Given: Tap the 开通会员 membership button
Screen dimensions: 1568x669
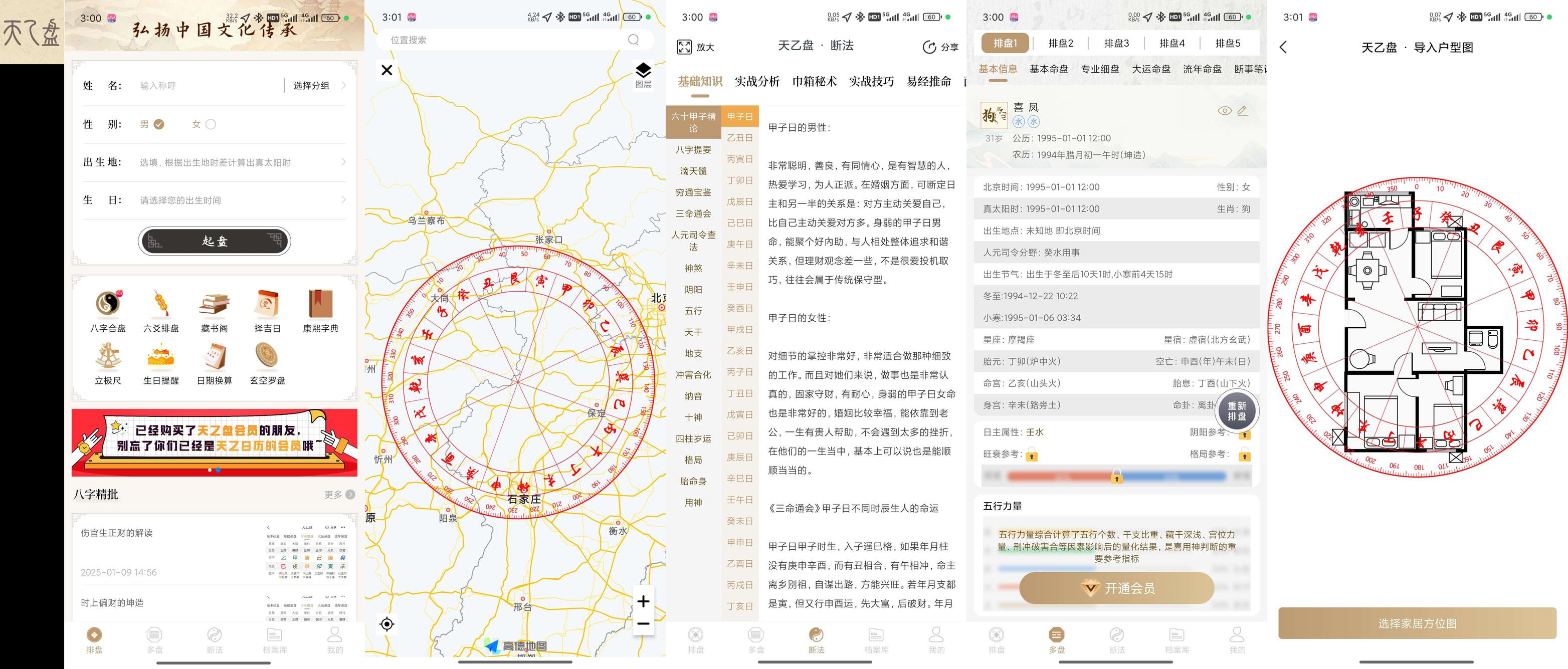Looking at the screenshot, I should click(x=1116, y=588).
